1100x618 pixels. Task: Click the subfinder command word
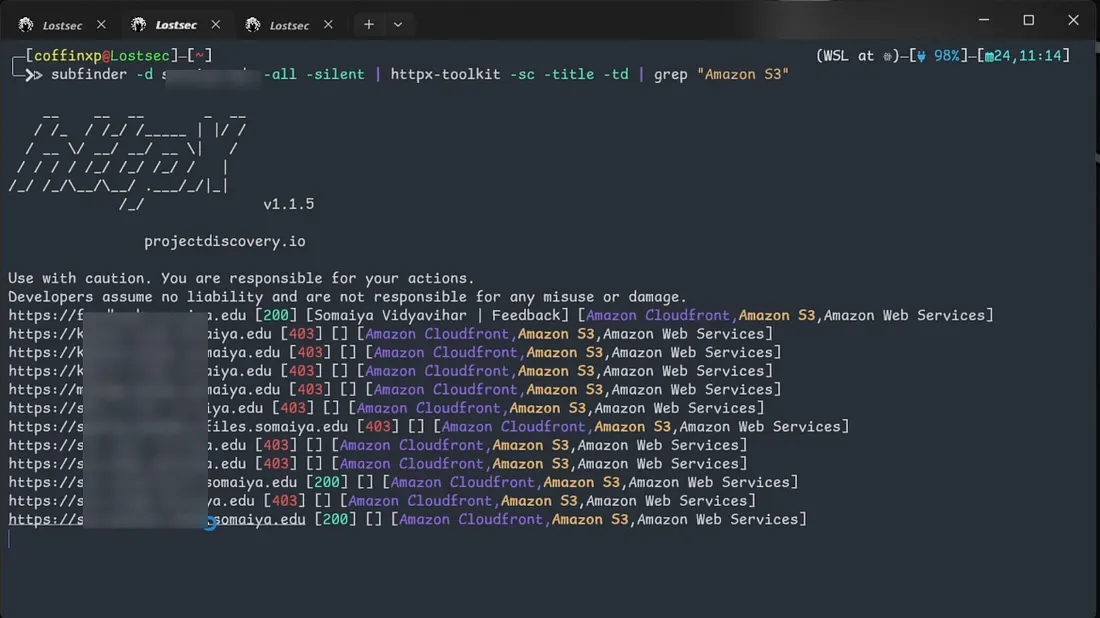(x=89, y=74)
